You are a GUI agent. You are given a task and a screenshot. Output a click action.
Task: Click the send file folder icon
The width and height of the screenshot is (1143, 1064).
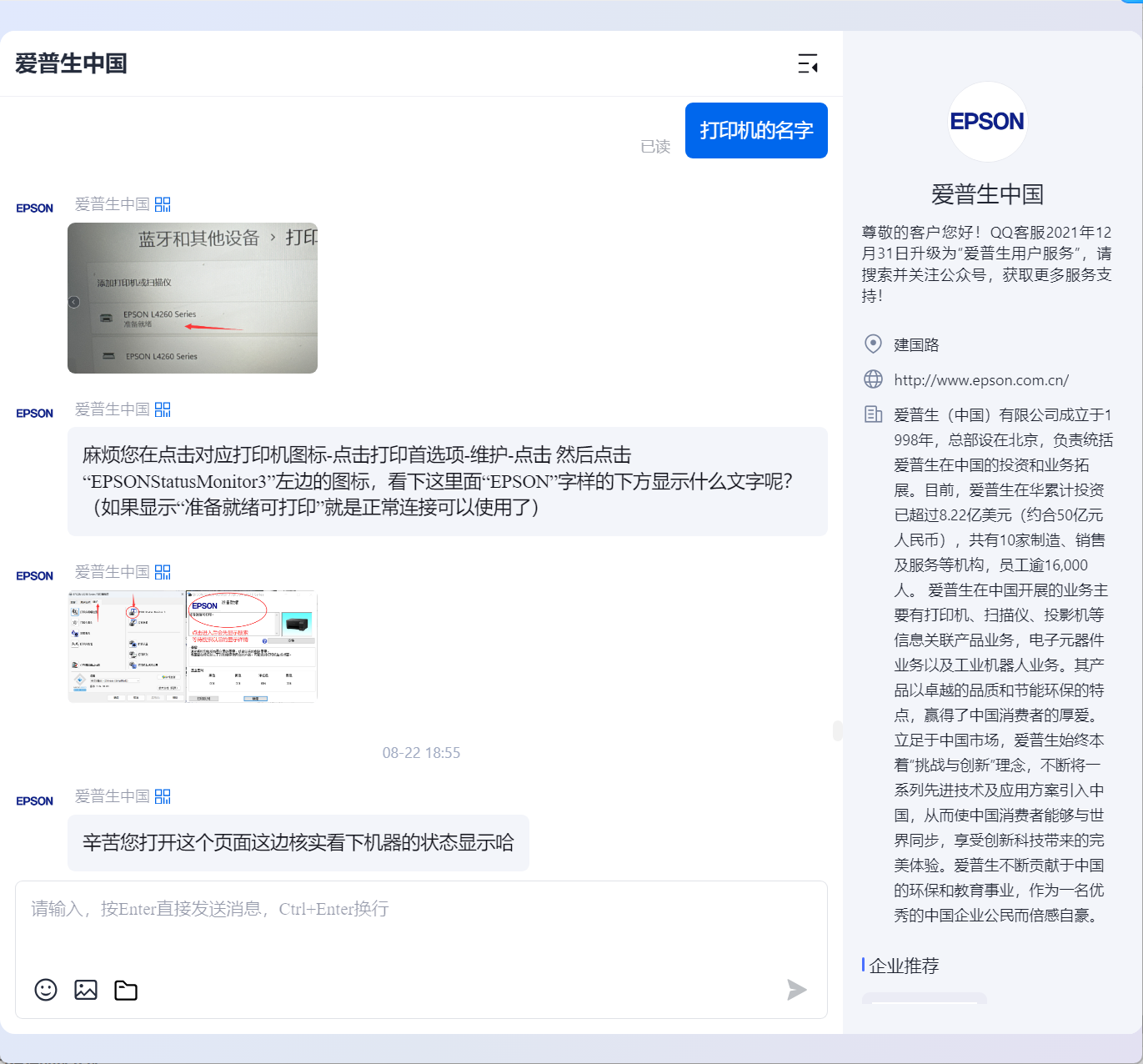point(126,990)
